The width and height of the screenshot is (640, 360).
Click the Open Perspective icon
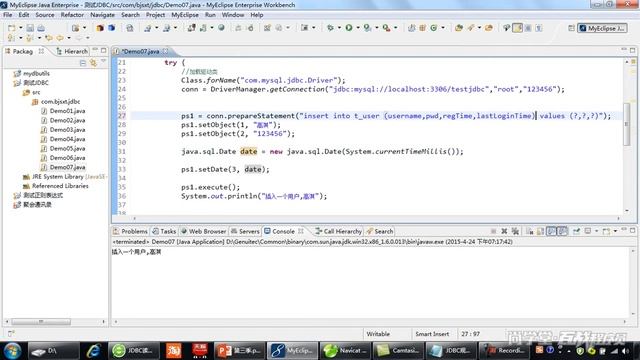[x=571, y=28]
